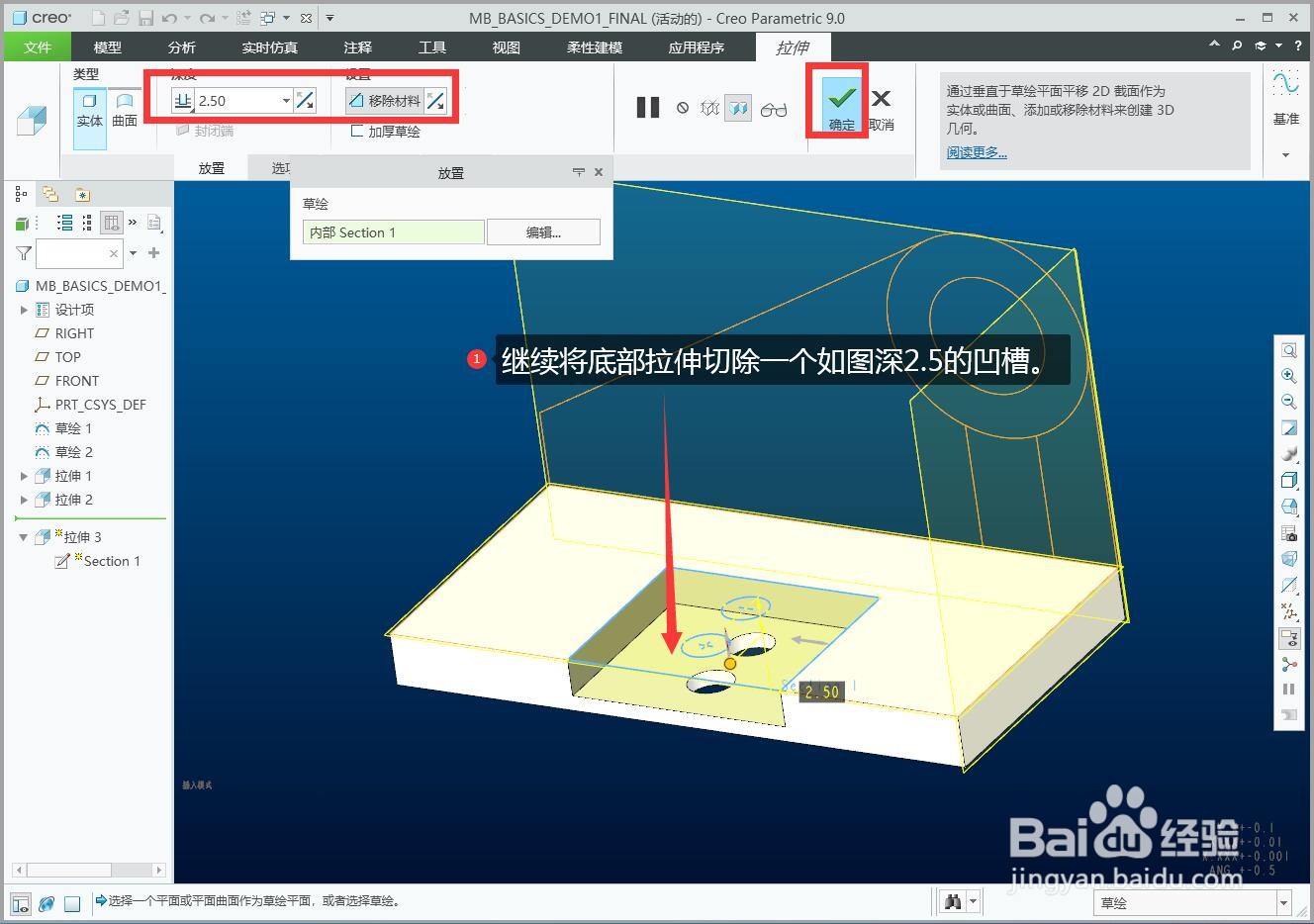Open the 放置 dashboard tab

click(212, 168)
